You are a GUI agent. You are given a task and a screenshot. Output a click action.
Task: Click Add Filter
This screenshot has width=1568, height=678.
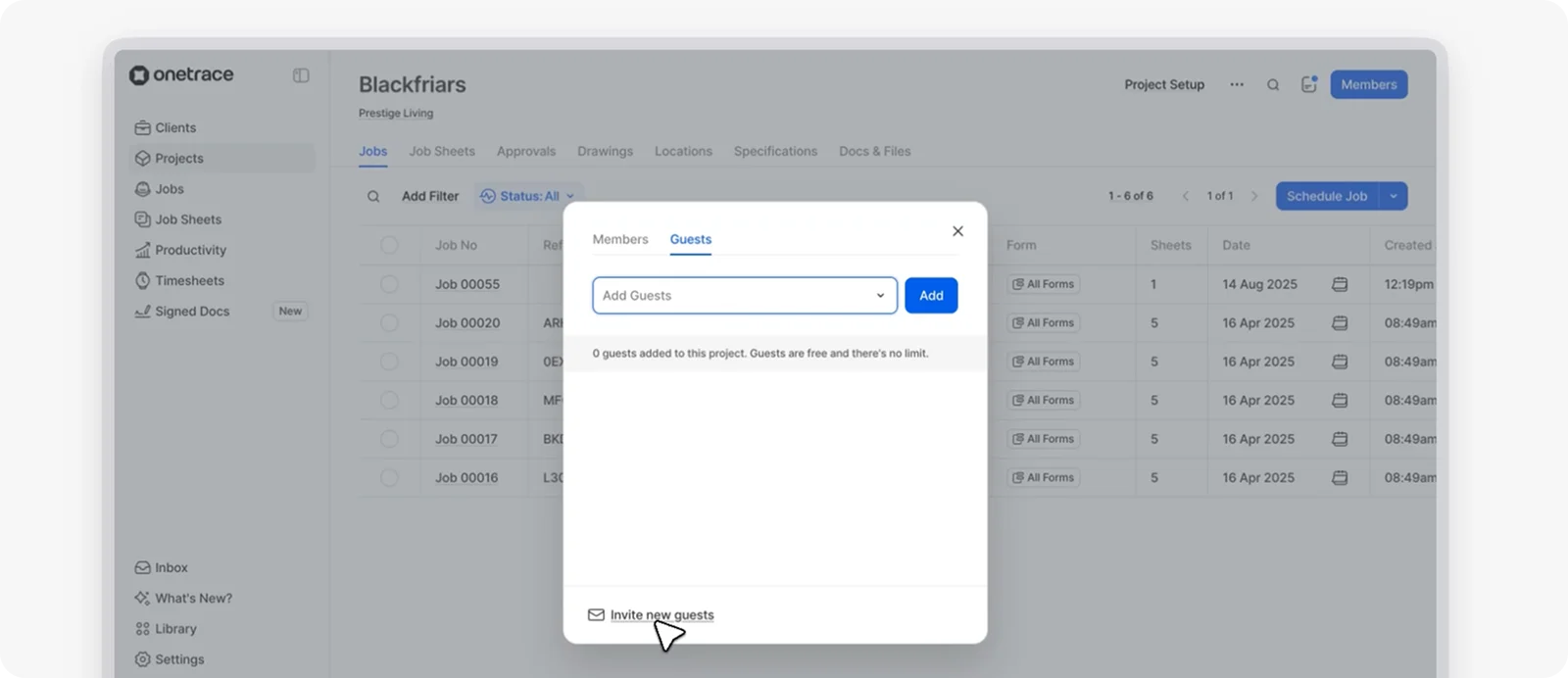tap(430, 196)
